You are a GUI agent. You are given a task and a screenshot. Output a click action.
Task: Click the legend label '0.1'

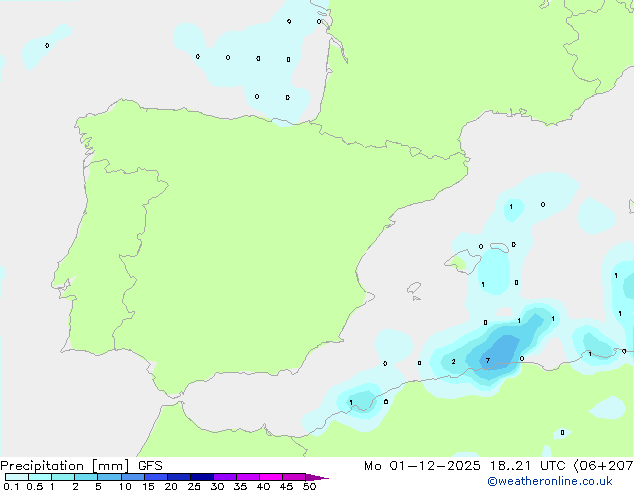[x=11, y=486]
